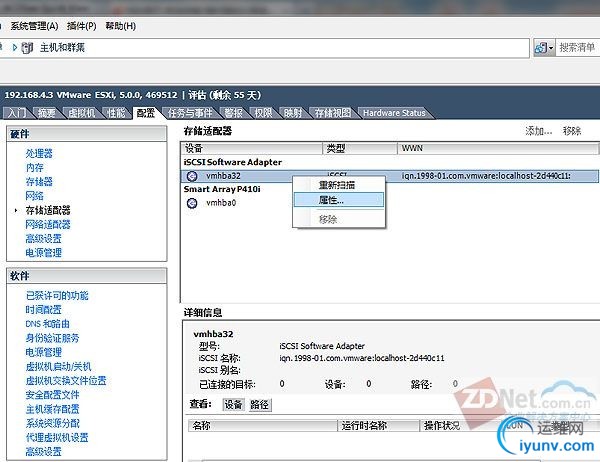Sort by the WWN column header
Image resolution: width=600 pixels, height=462 pixels.
click(x=498, y=148)
